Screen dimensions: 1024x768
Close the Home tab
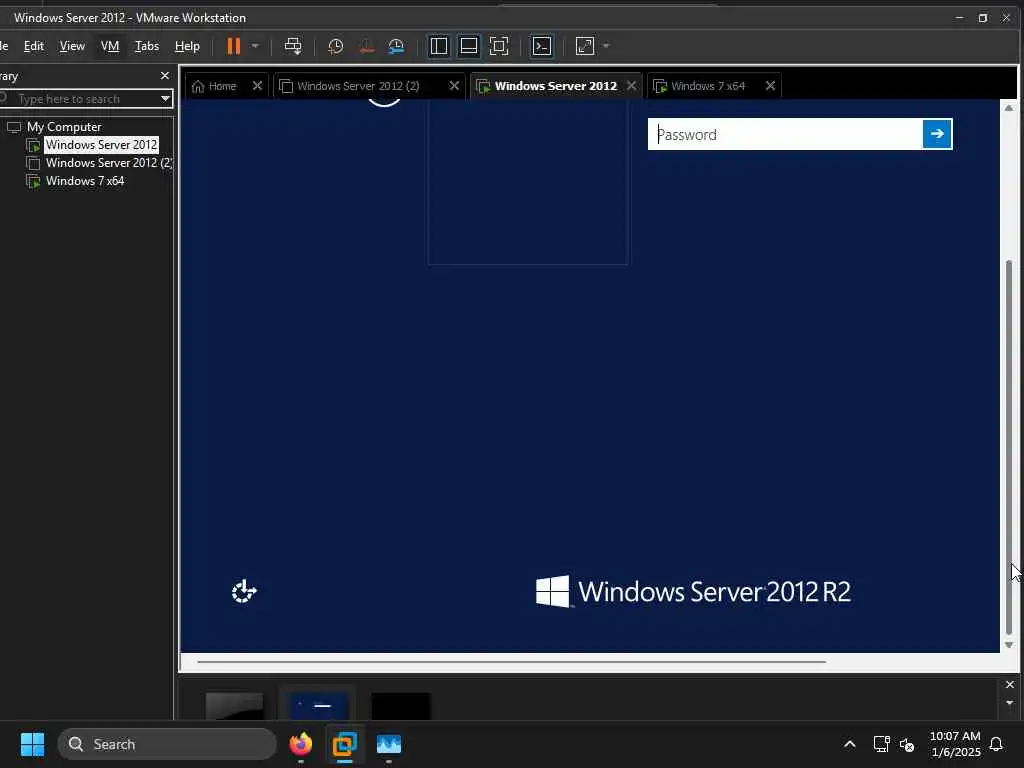257,86
